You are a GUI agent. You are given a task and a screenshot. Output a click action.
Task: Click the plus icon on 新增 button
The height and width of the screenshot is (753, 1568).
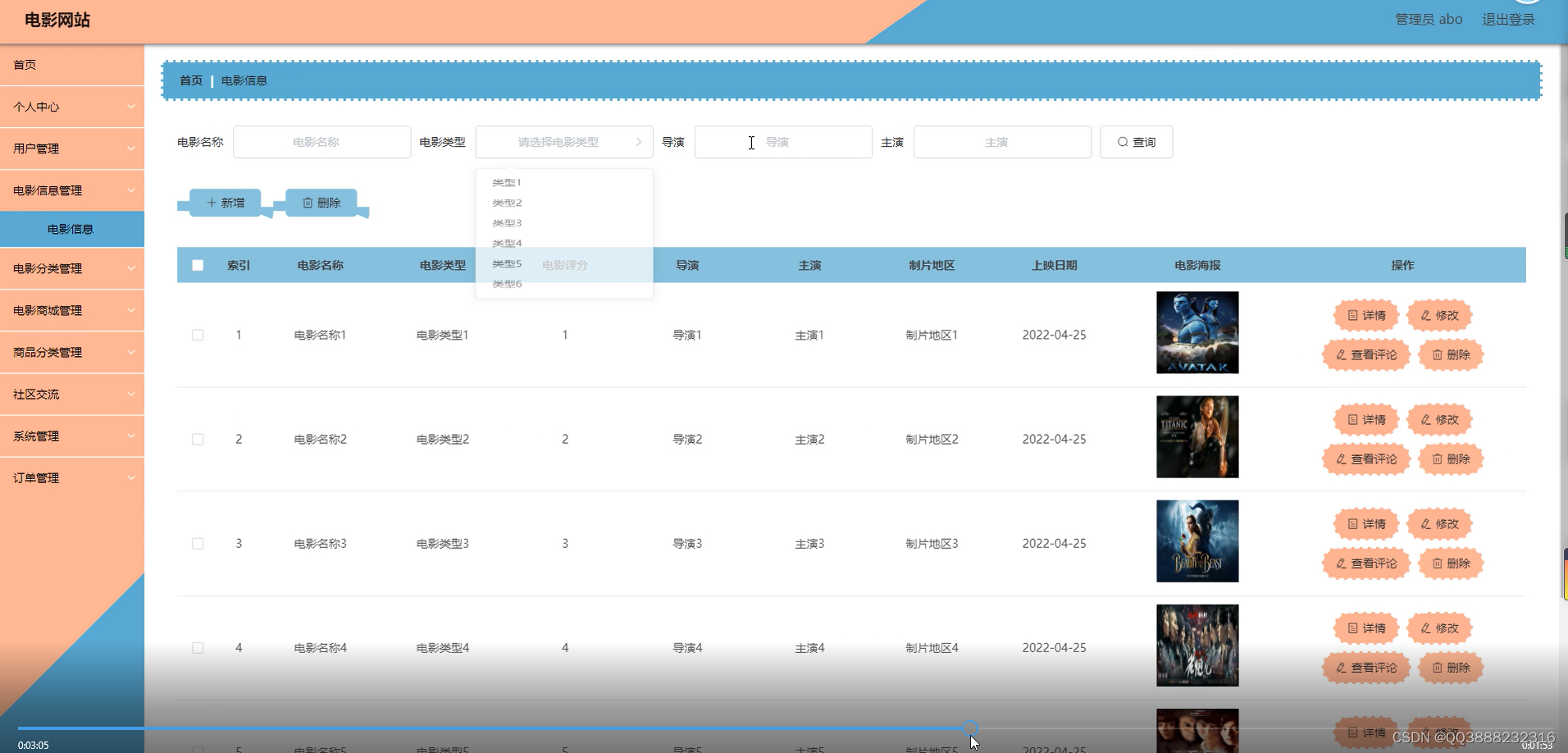point(212,203)
